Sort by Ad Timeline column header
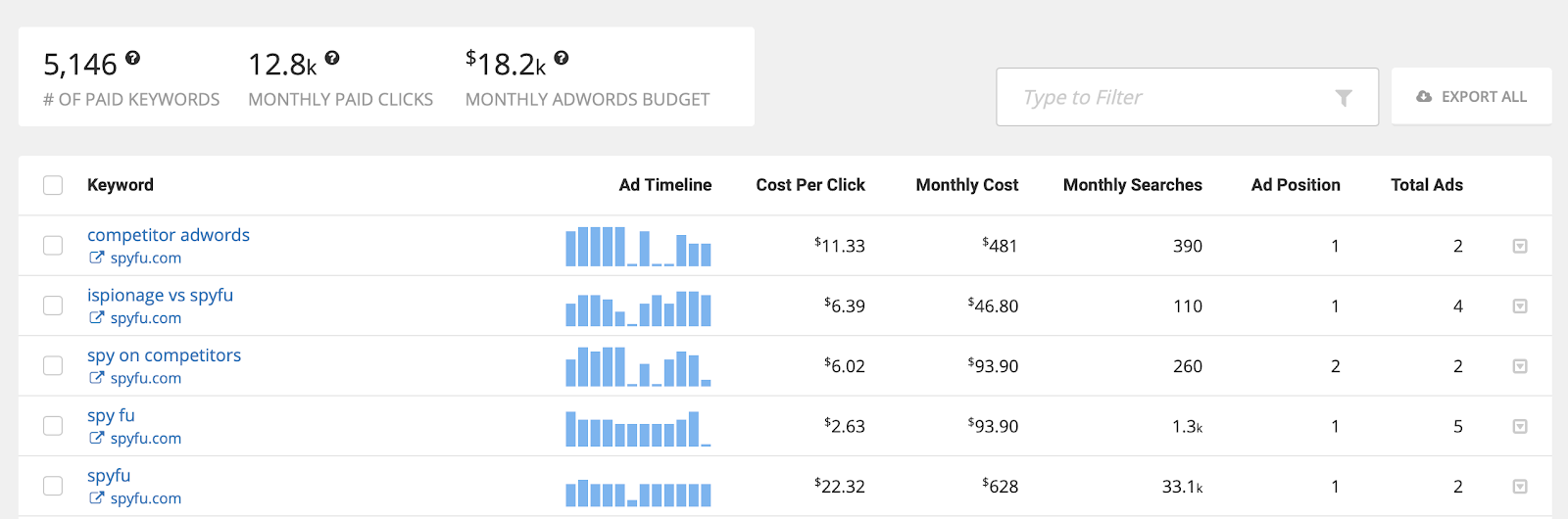The height and width of the screenshot is (519, 1568). point(665,185)
